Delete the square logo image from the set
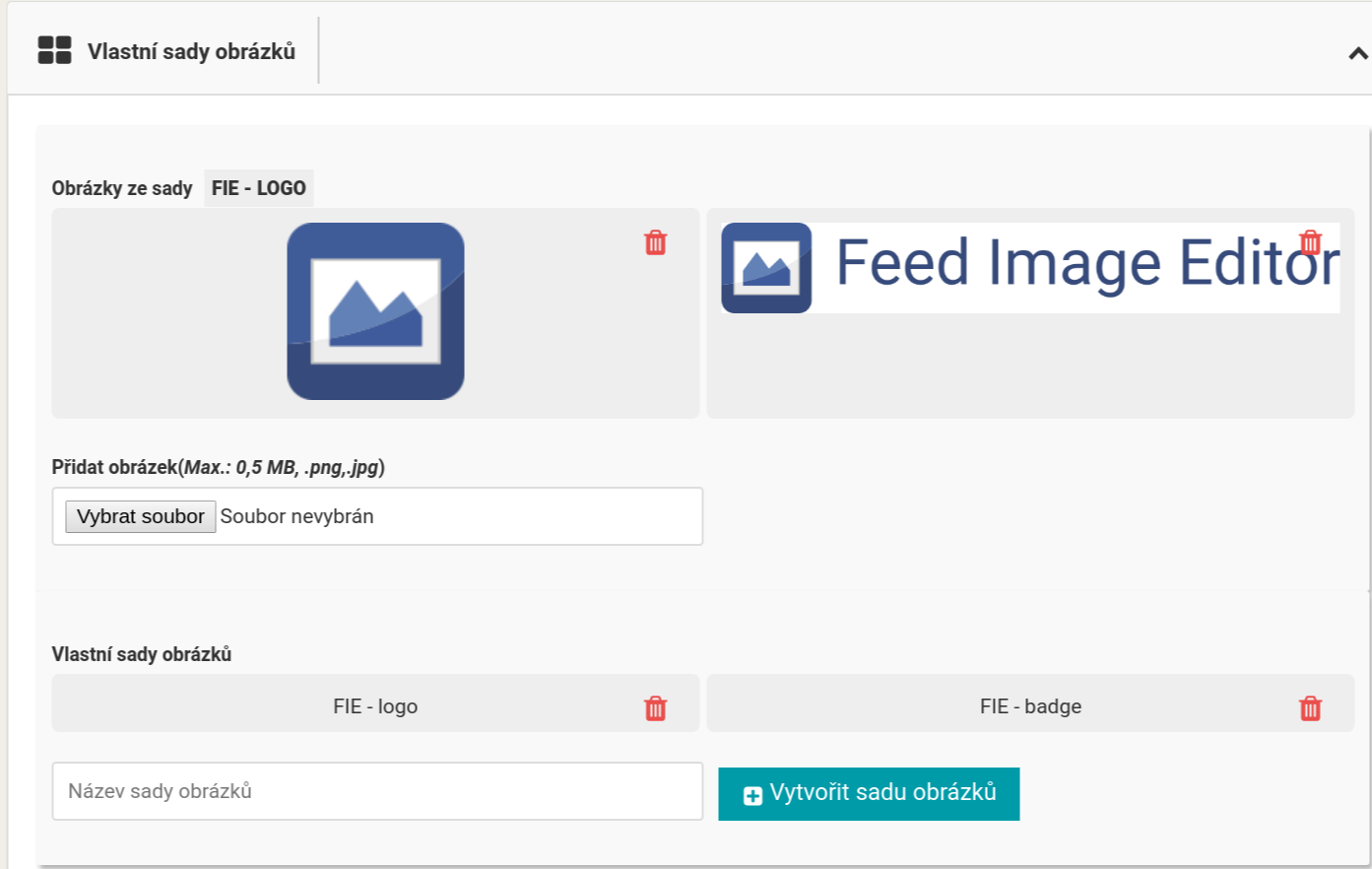This screenshot has width=1372, height=869. 655,242
